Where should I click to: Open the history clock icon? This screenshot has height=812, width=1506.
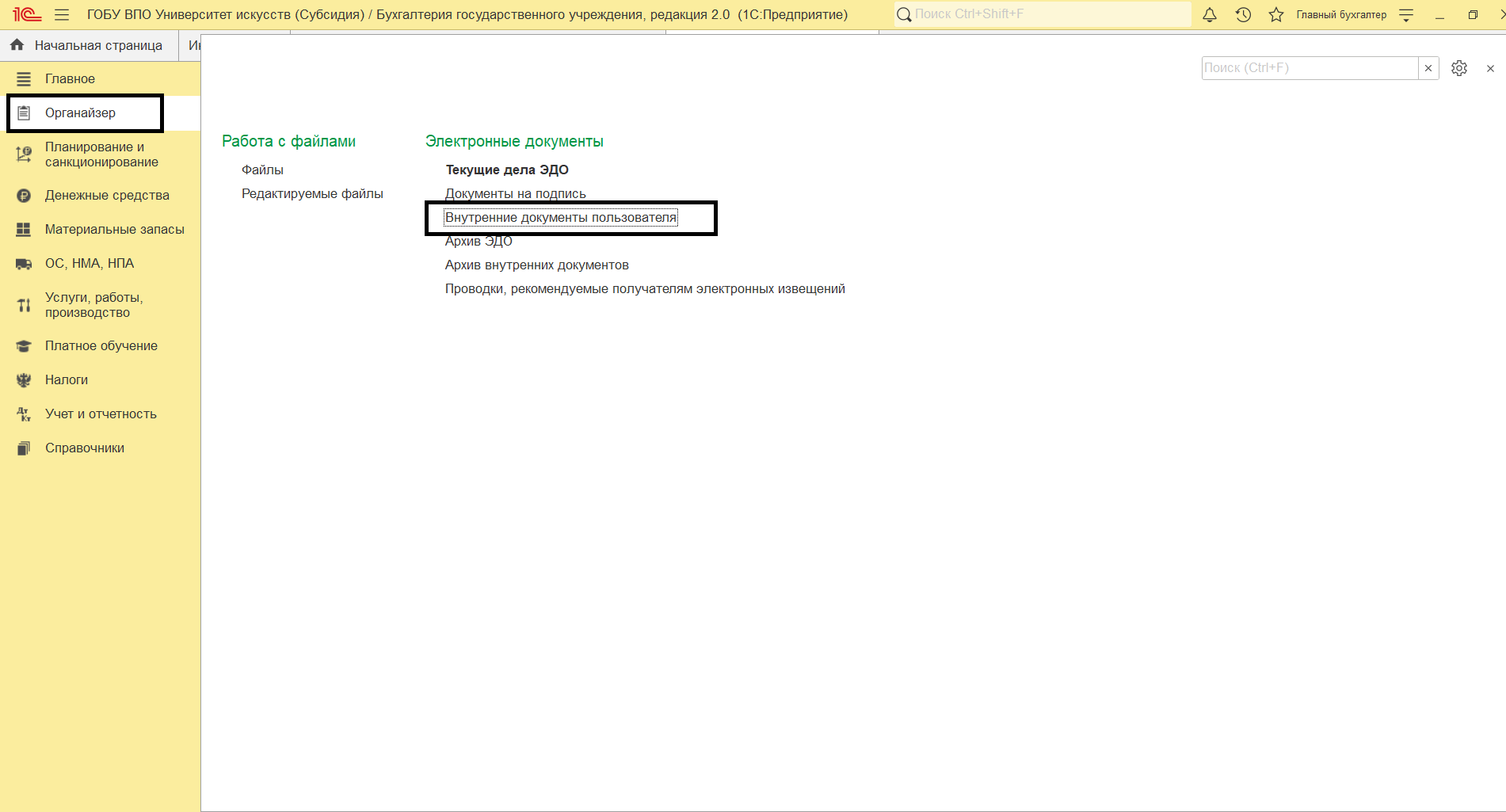[x=1243, y=15]
